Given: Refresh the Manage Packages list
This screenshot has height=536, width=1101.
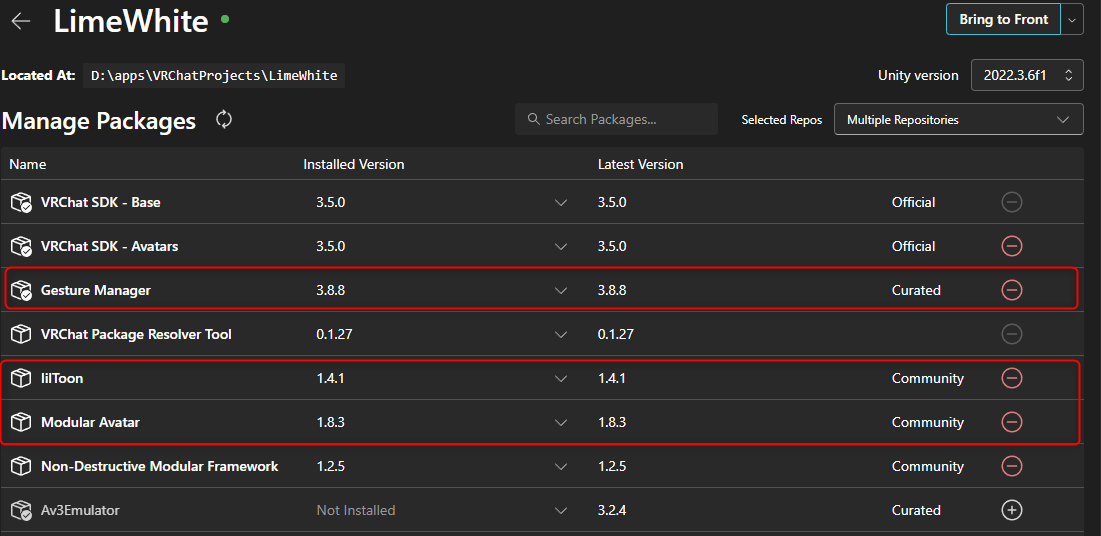Looking at the screenshot, I should pyautogui.click(x=224, y=120).
